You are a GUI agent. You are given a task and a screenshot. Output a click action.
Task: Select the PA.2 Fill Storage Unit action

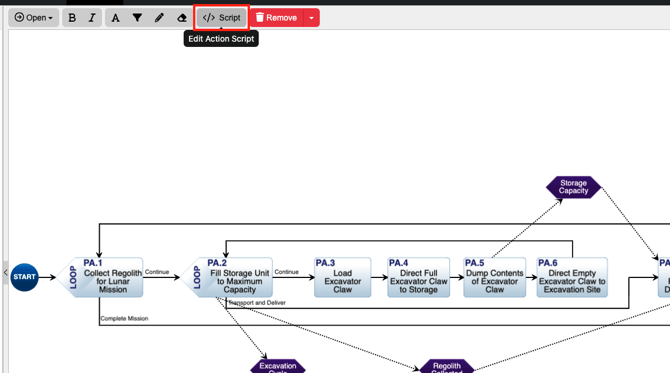click(226, 277)
